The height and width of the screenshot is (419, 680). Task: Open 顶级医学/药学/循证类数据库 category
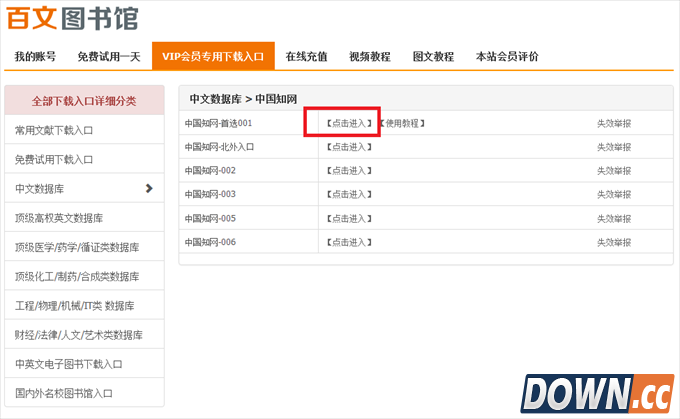point(84,247)
